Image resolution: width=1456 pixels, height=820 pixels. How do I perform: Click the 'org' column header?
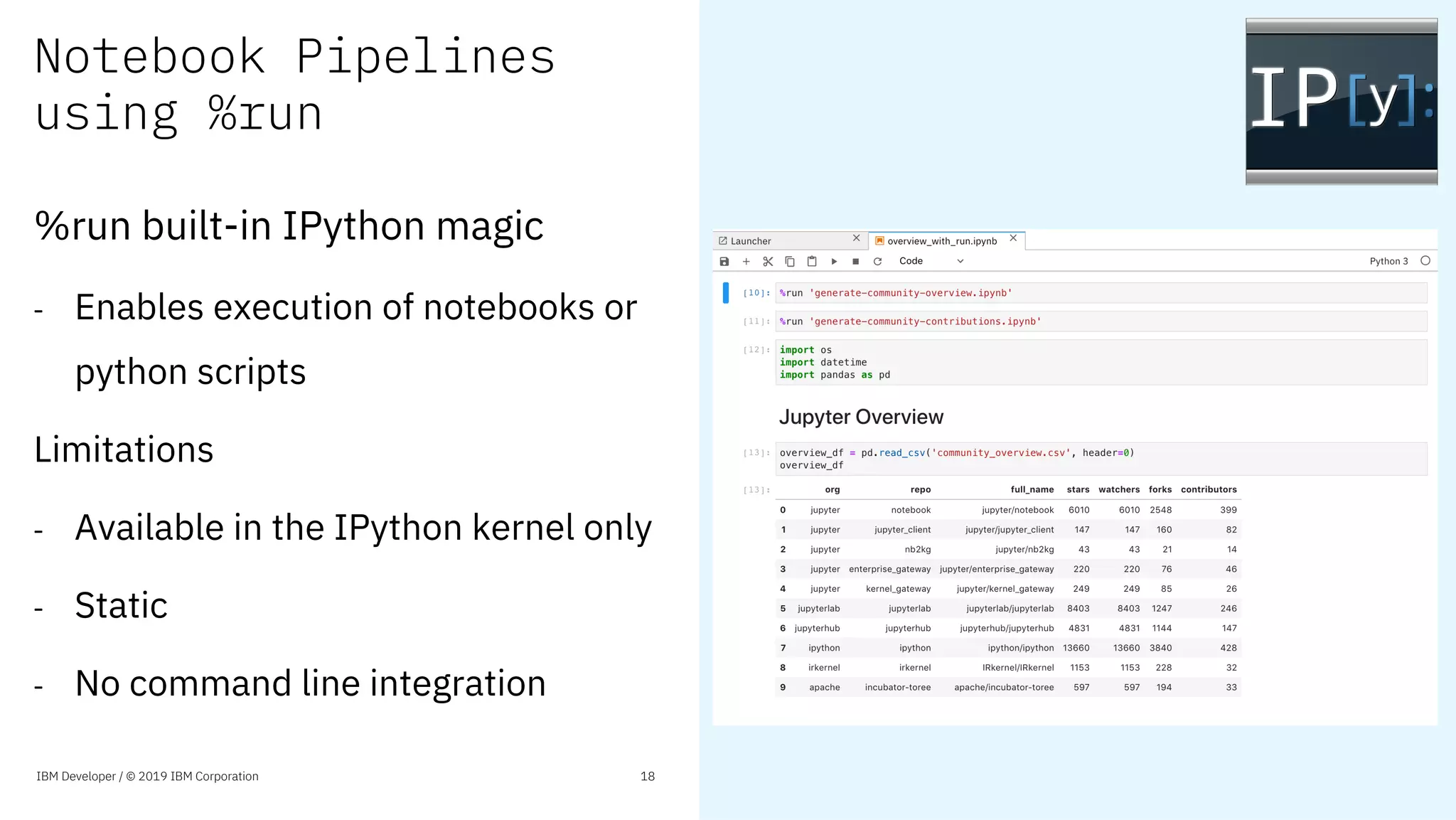833,489
